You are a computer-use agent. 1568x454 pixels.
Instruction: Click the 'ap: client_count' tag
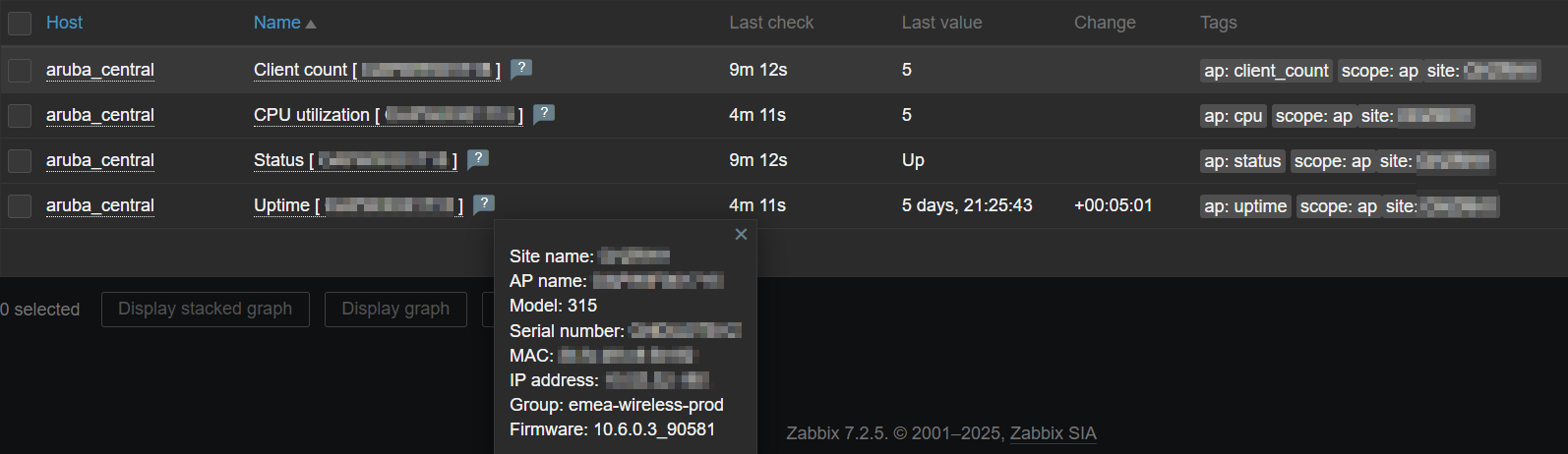(1266, 71)
